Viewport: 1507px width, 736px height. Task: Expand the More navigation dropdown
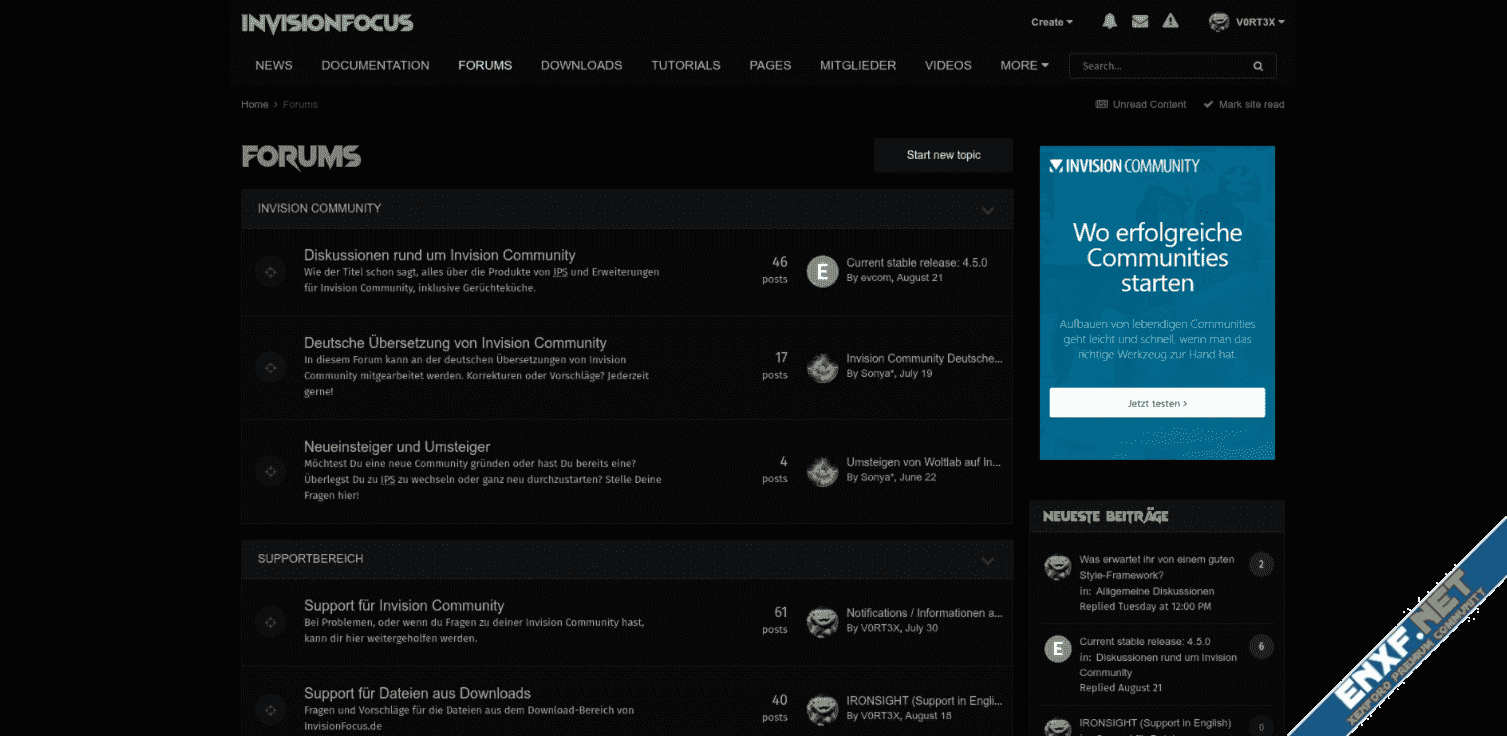(x=1024, y=66)
